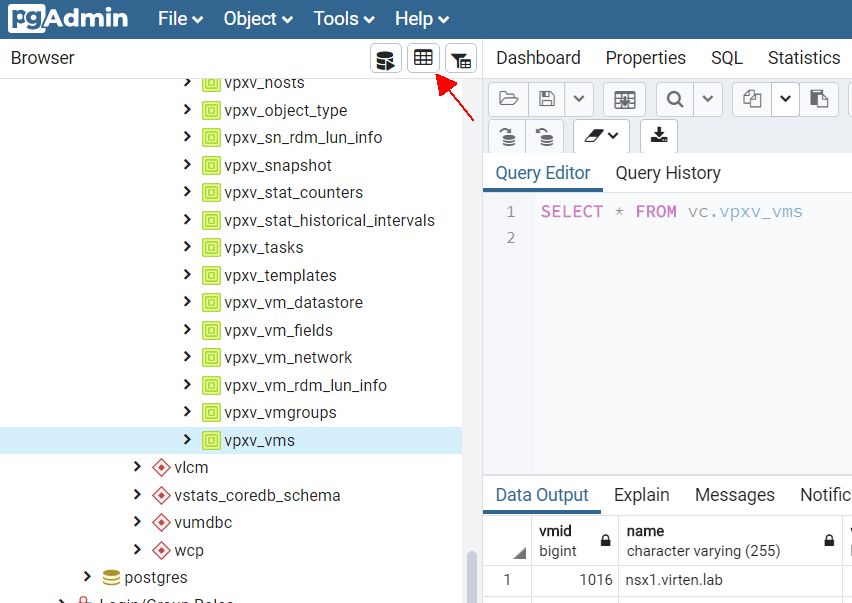The image size is (852, 603).
Task: Click the view icon beside vpxv_tasks
Action: tap(211, 248)
